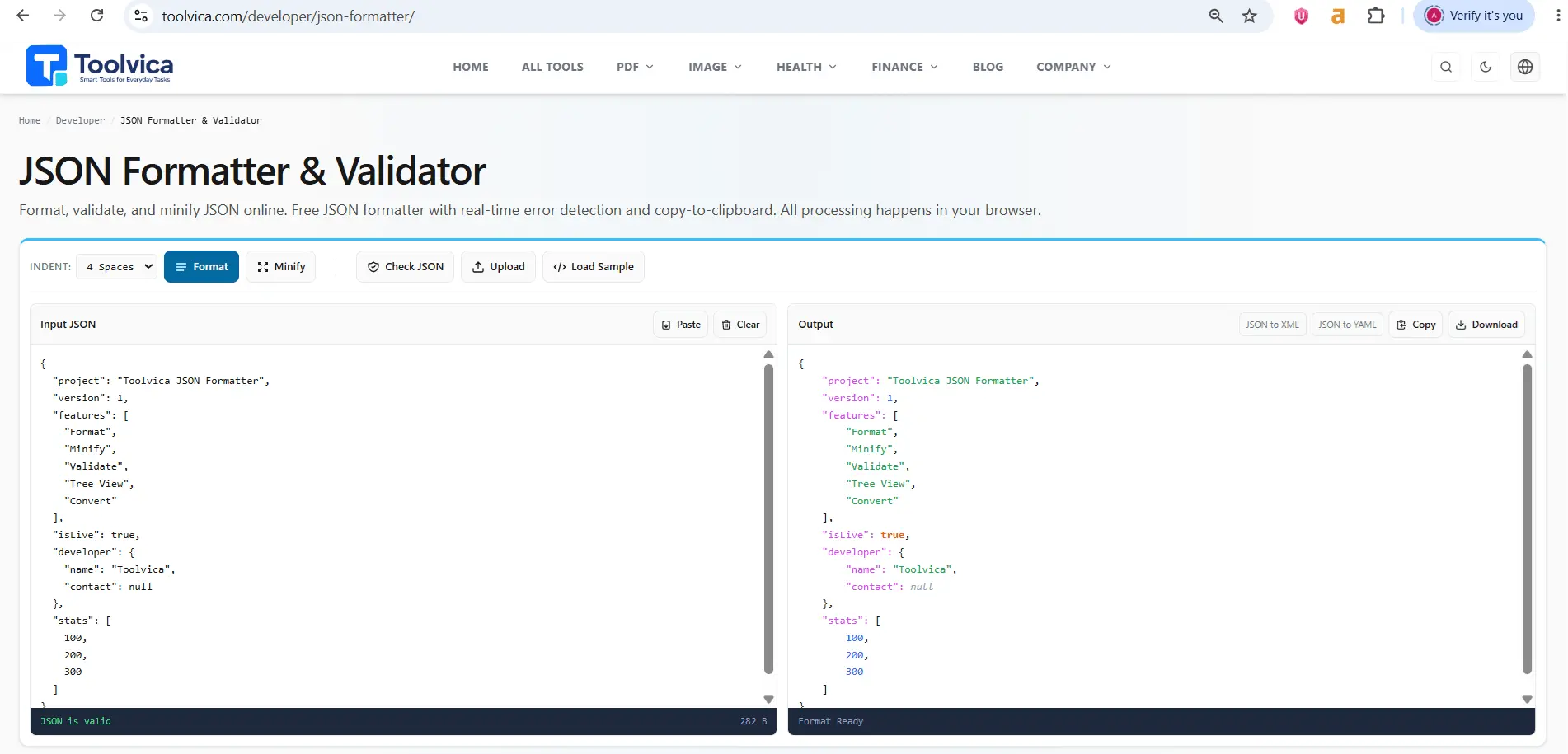Bookmark this page with the star icon
The height and width of the screenshot is (754, 1568).
point(1250,16)
